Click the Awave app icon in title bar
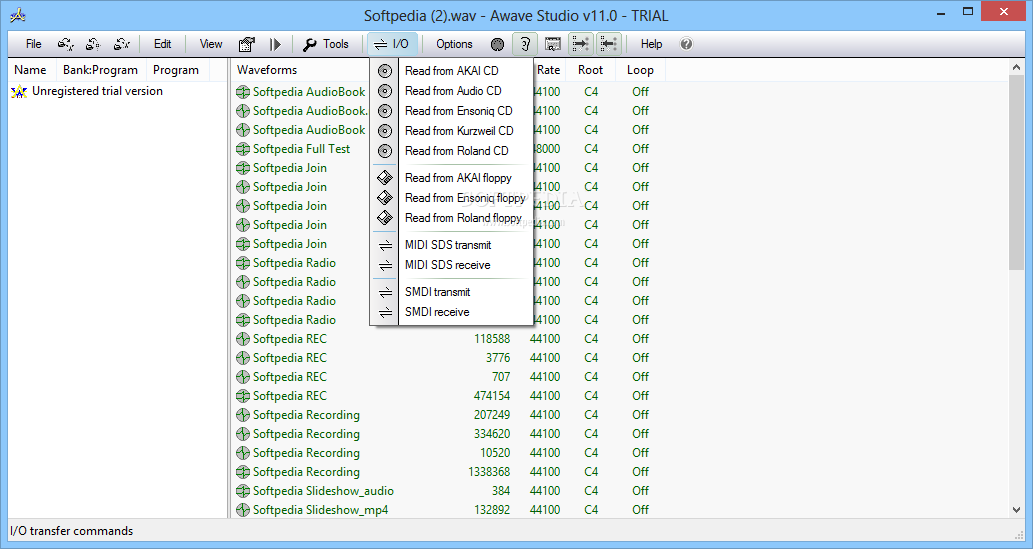Screen dimensions: 1033x549 click(x=18, y=14)
